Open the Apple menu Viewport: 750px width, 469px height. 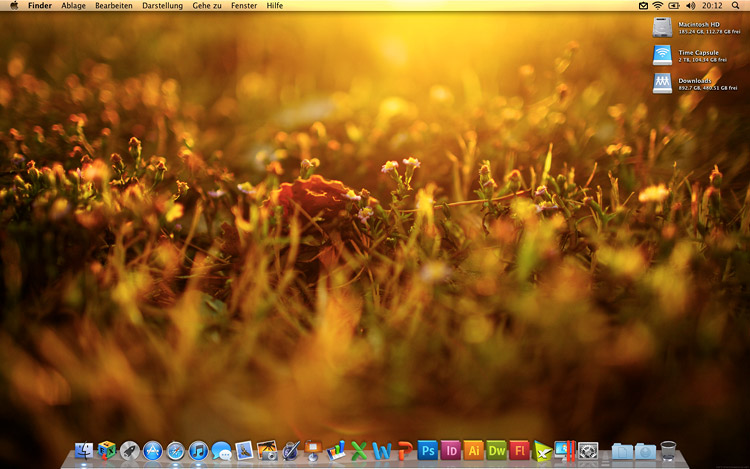(x=14, y=5)
